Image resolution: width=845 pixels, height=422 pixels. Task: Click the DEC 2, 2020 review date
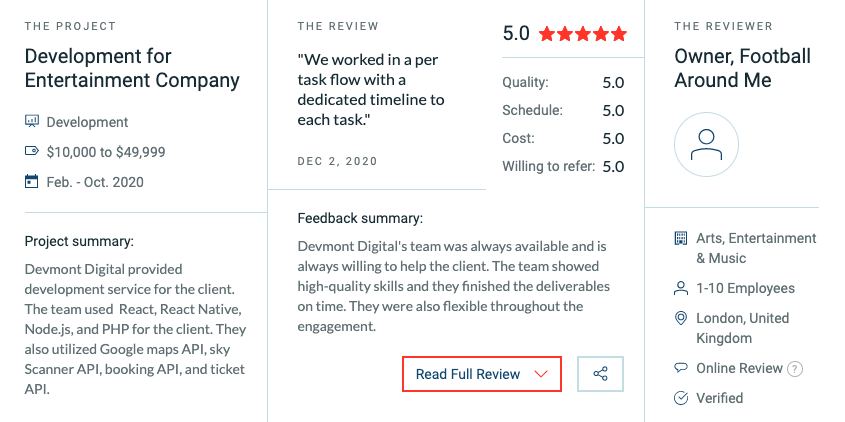337,161
